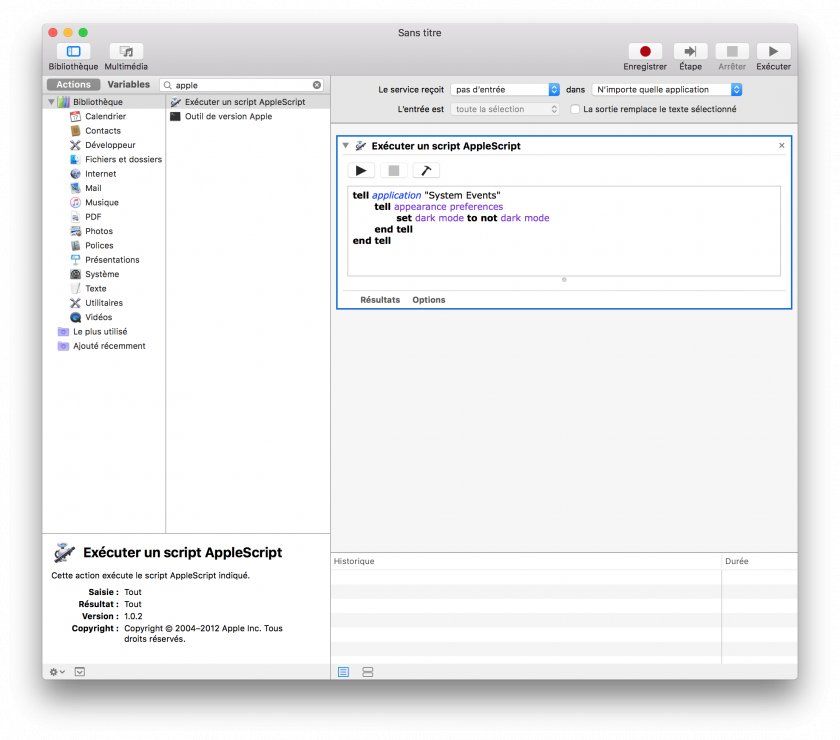Clear the search field text
This screenshot has height=740, width=840.
point(317,86)
